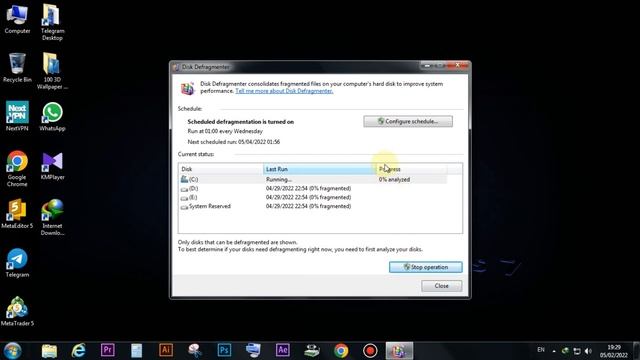Select the (C:) disk row
The height and width of the screenshot is (360, 640).
point(313,179)
